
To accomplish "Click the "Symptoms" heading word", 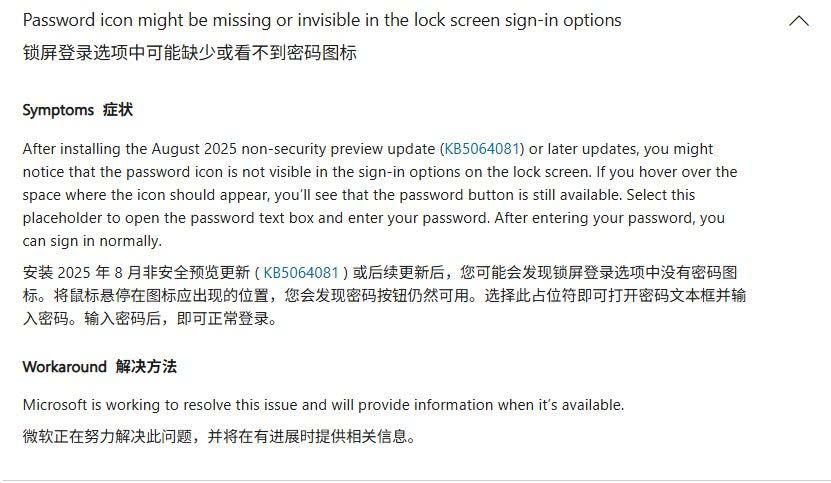I will click(x=58, y=110).
